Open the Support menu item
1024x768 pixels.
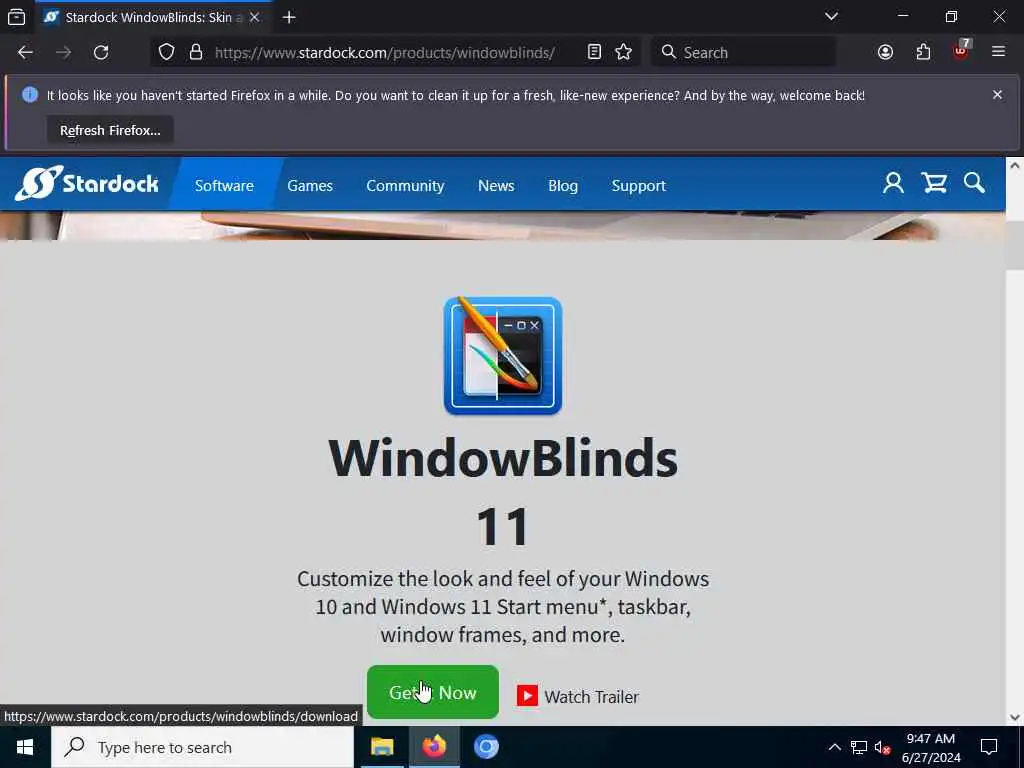pos(639,185)
